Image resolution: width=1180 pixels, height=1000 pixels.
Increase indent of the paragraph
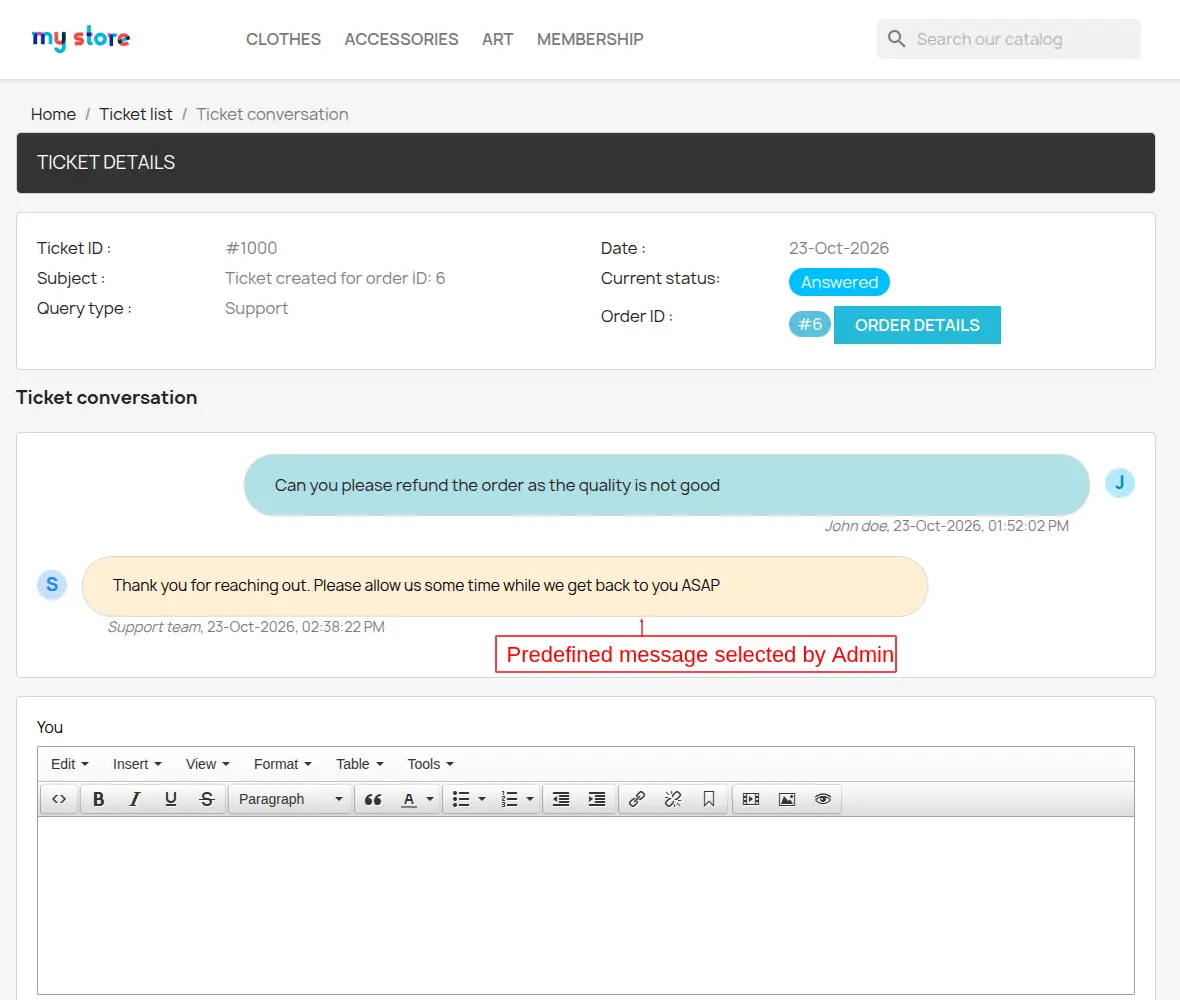(597, 799)
